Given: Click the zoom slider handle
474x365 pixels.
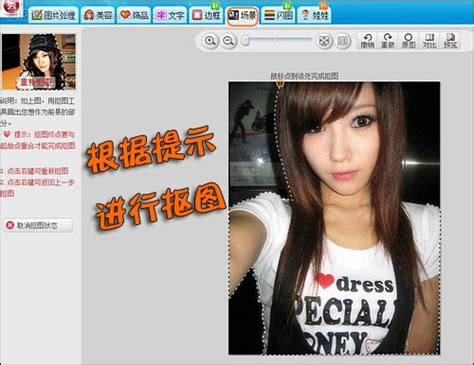Looking at the screenshot, I should (245, 41).
